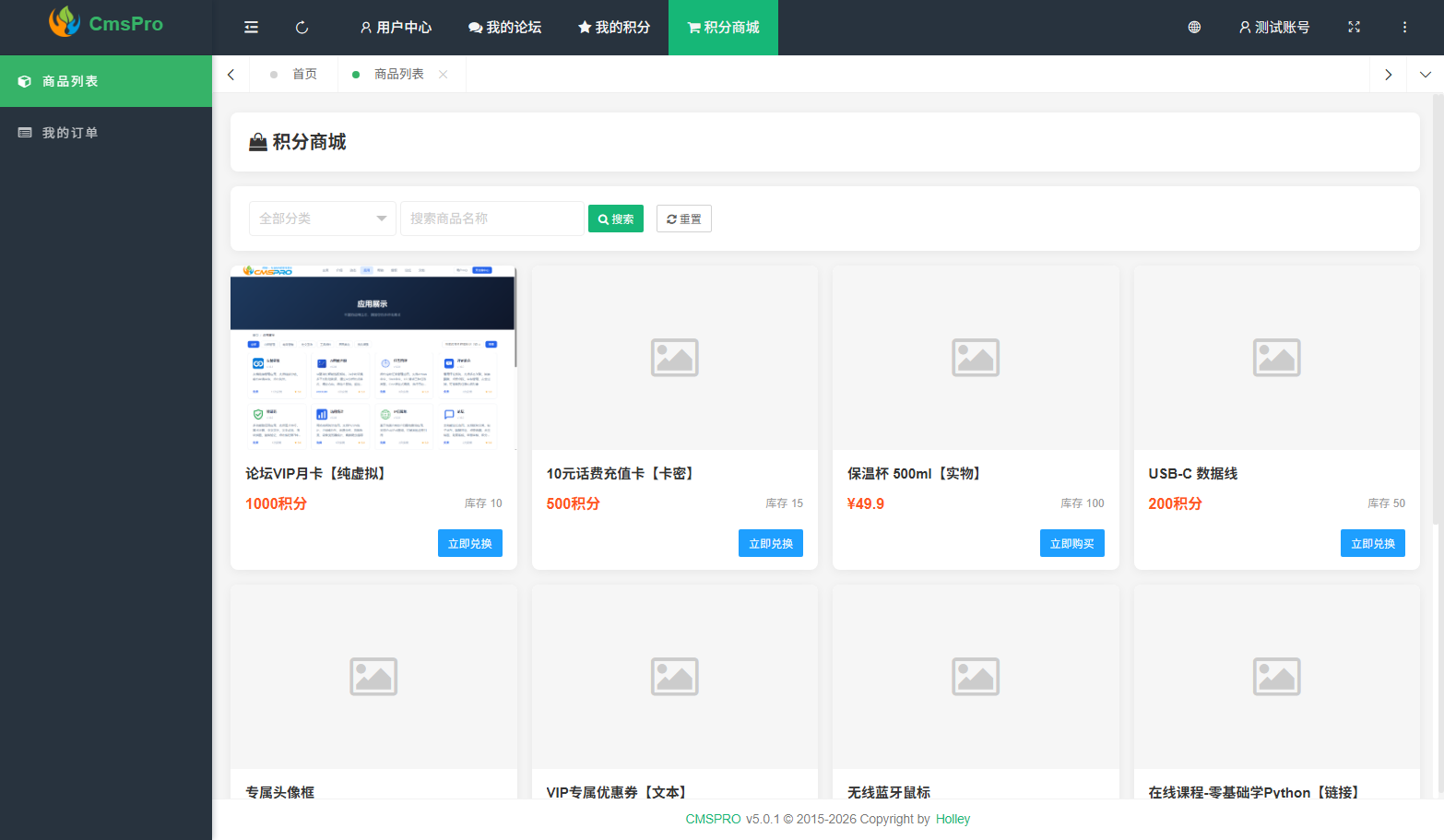Open the 论坛VIP月卡 product thumbnail
1444x840 pixels.
(373, 358)
